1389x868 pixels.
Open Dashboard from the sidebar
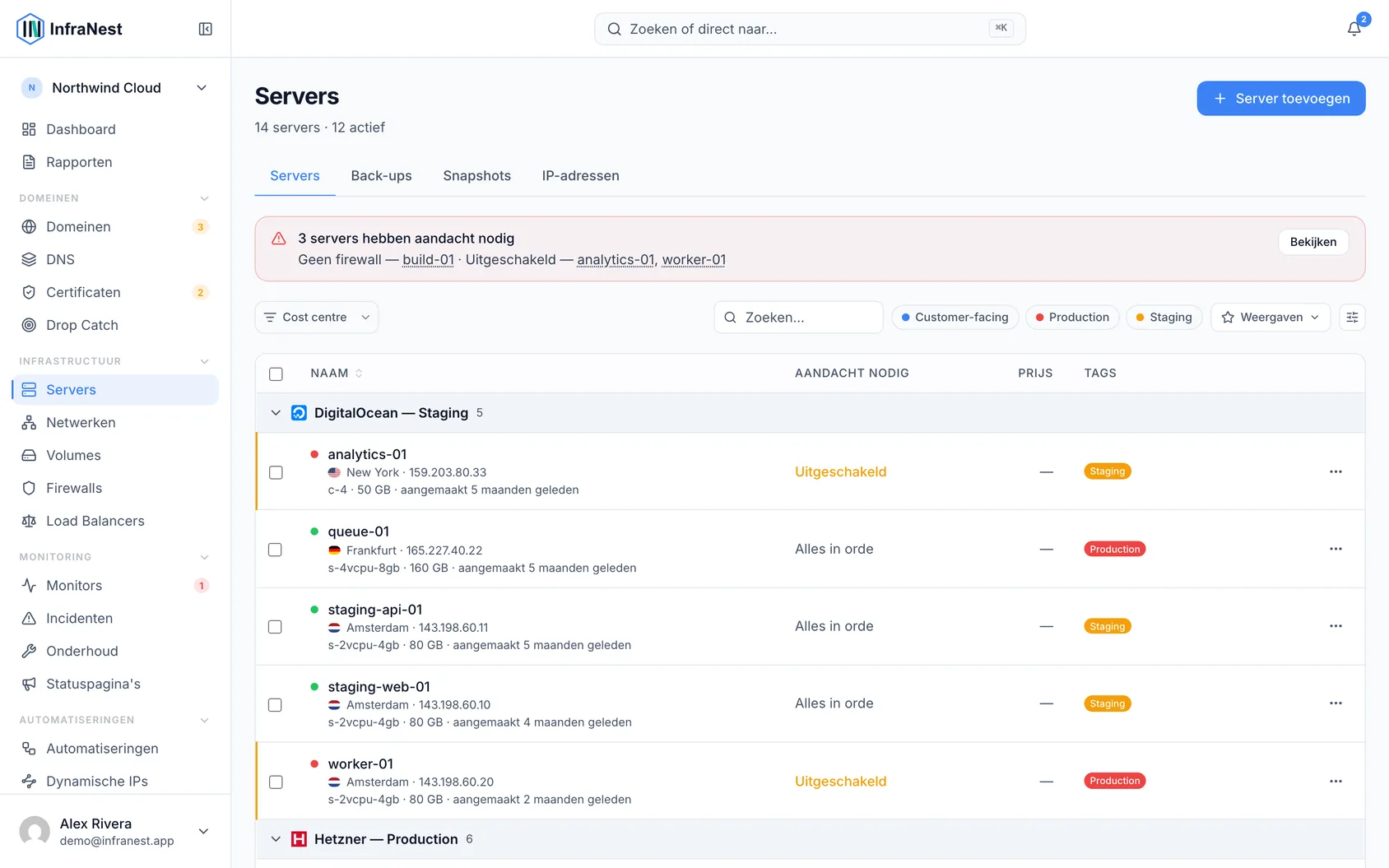pyautogui.click(x=115, y=129)
